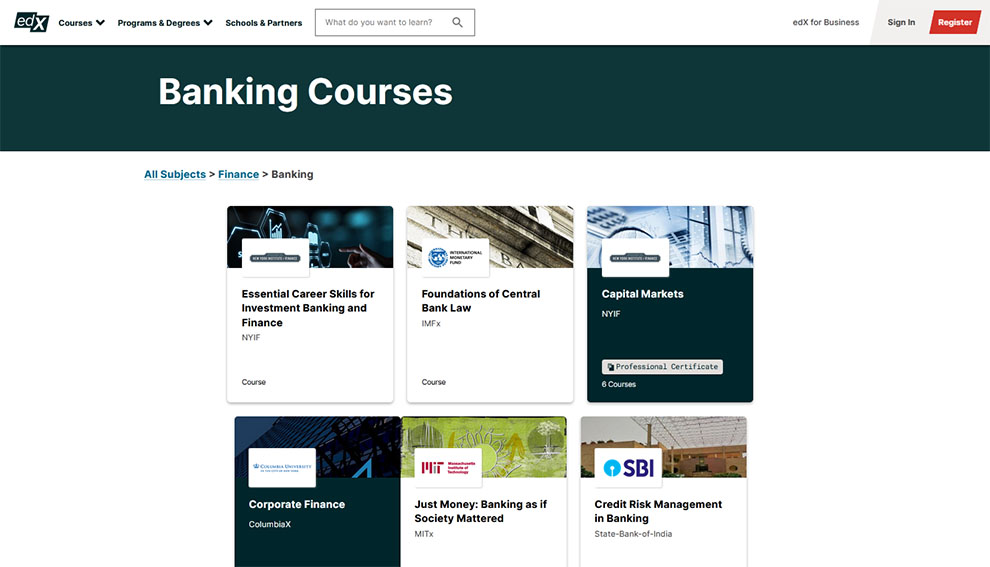Viewport: 990px width, 567px height.
Task: Click the red Register button
Action: [955, 22]
